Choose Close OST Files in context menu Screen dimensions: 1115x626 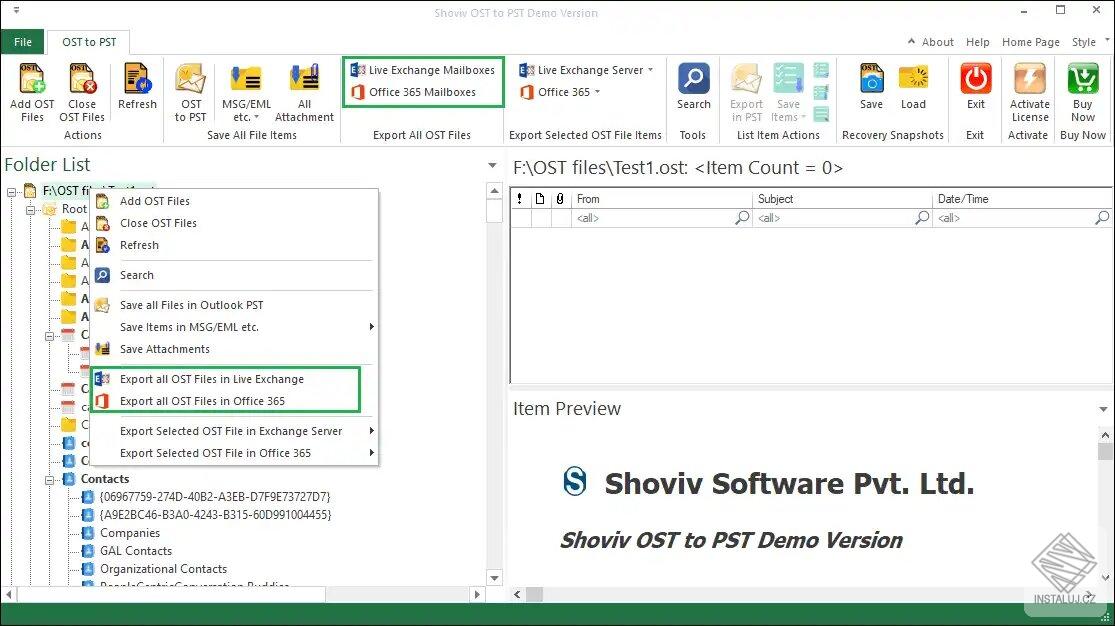pos(233,223)
